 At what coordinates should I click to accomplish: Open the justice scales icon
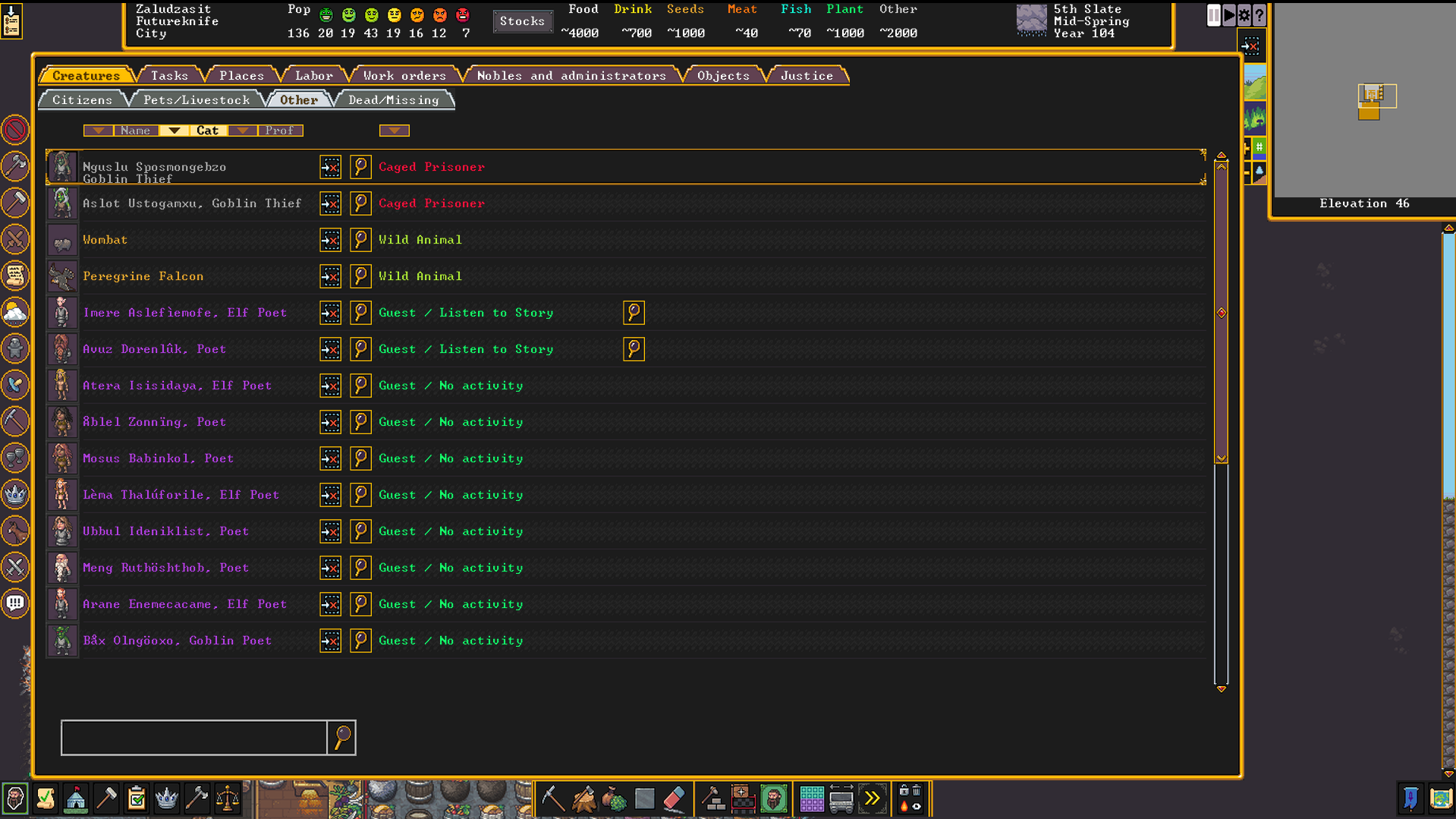pyautogui.click(x=228, y=799)
